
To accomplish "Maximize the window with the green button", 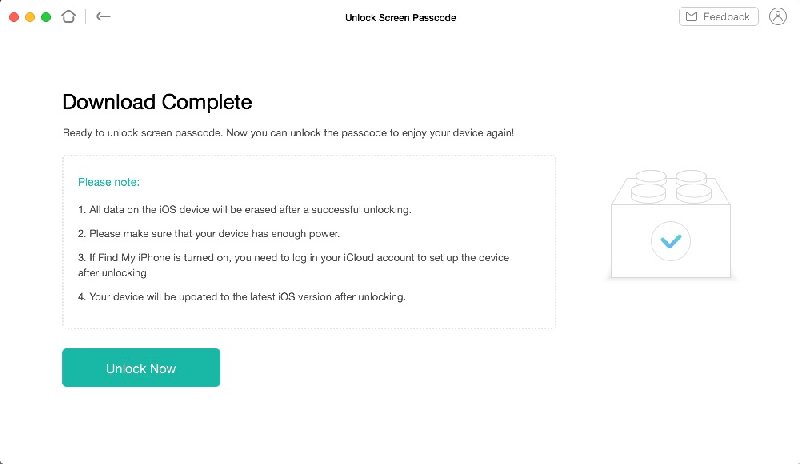I will [x=45, y=17].
